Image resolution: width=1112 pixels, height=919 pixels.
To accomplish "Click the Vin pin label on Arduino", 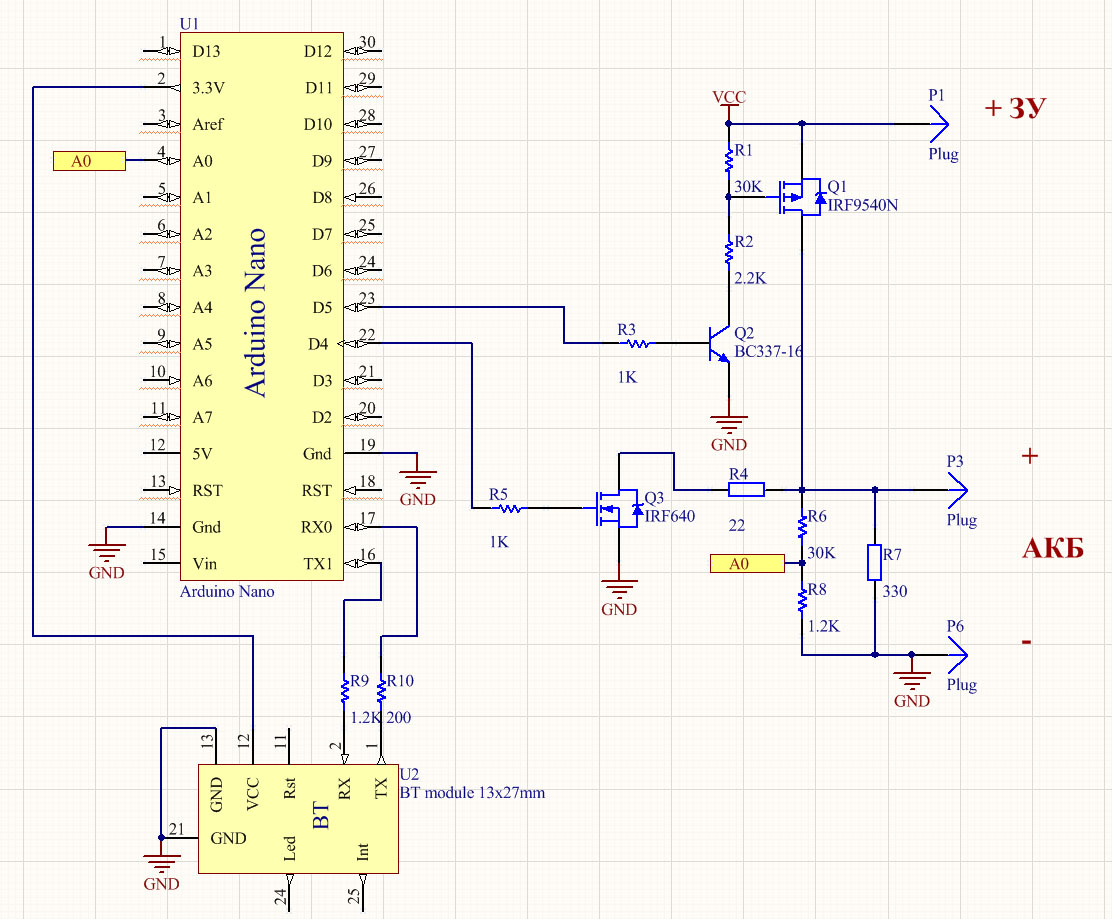I will [204, 564].
